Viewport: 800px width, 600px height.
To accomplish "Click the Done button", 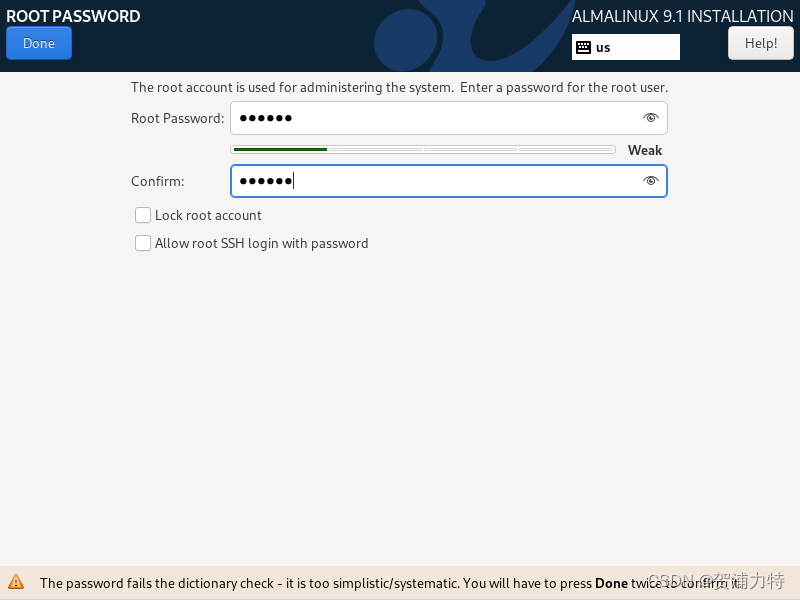I will [39, 43].
